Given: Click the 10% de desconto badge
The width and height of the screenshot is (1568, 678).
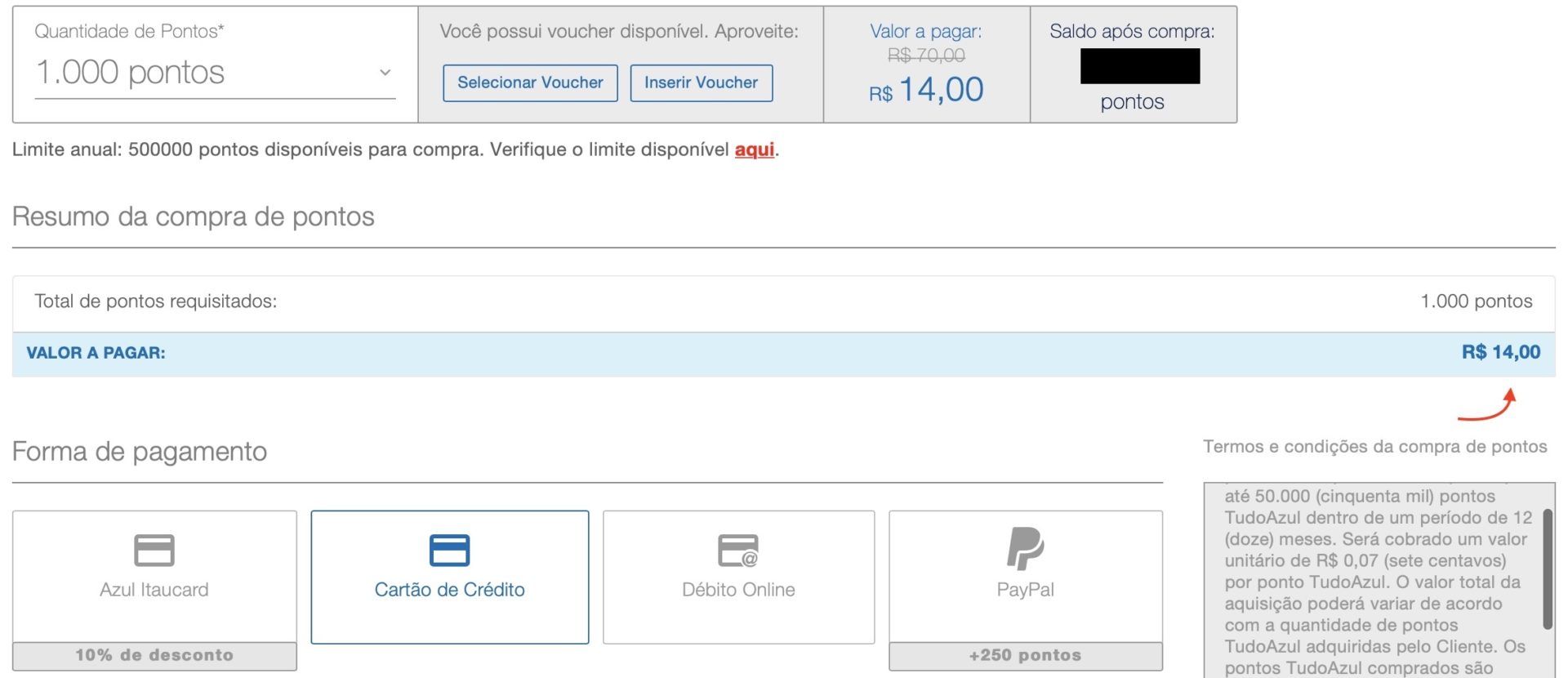Looking at the screenshot, I should (x=154, y=655).
